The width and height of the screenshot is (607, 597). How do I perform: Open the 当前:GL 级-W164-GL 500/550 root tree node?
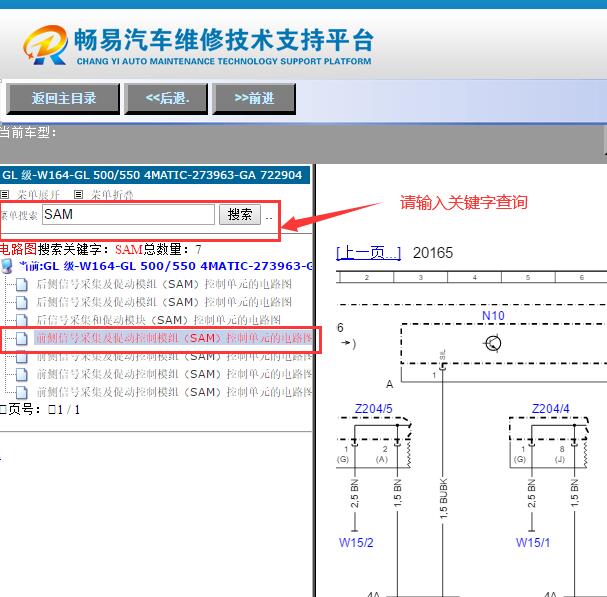166,266
